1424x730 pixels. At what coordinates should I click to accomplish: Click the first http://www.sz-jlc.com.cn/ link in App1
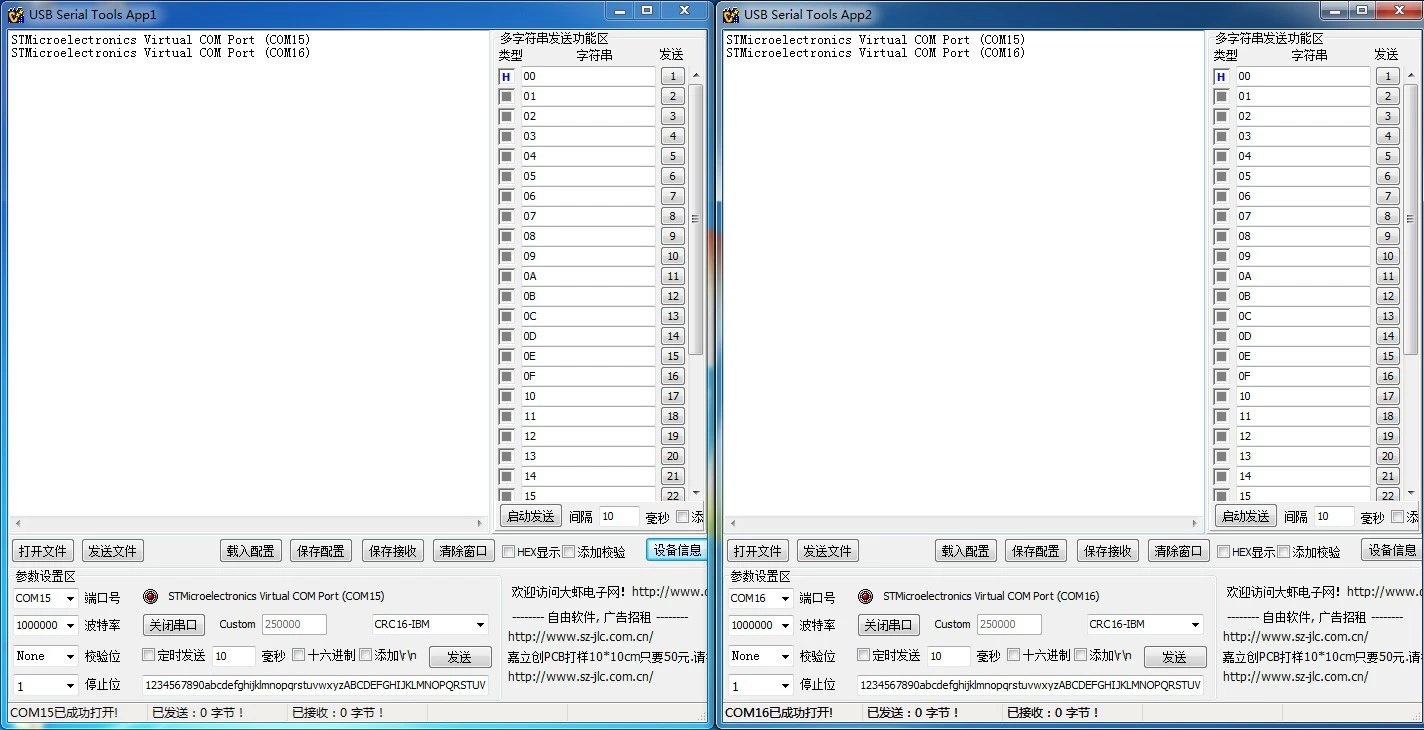pyautogui.click(x=580, y=636)
